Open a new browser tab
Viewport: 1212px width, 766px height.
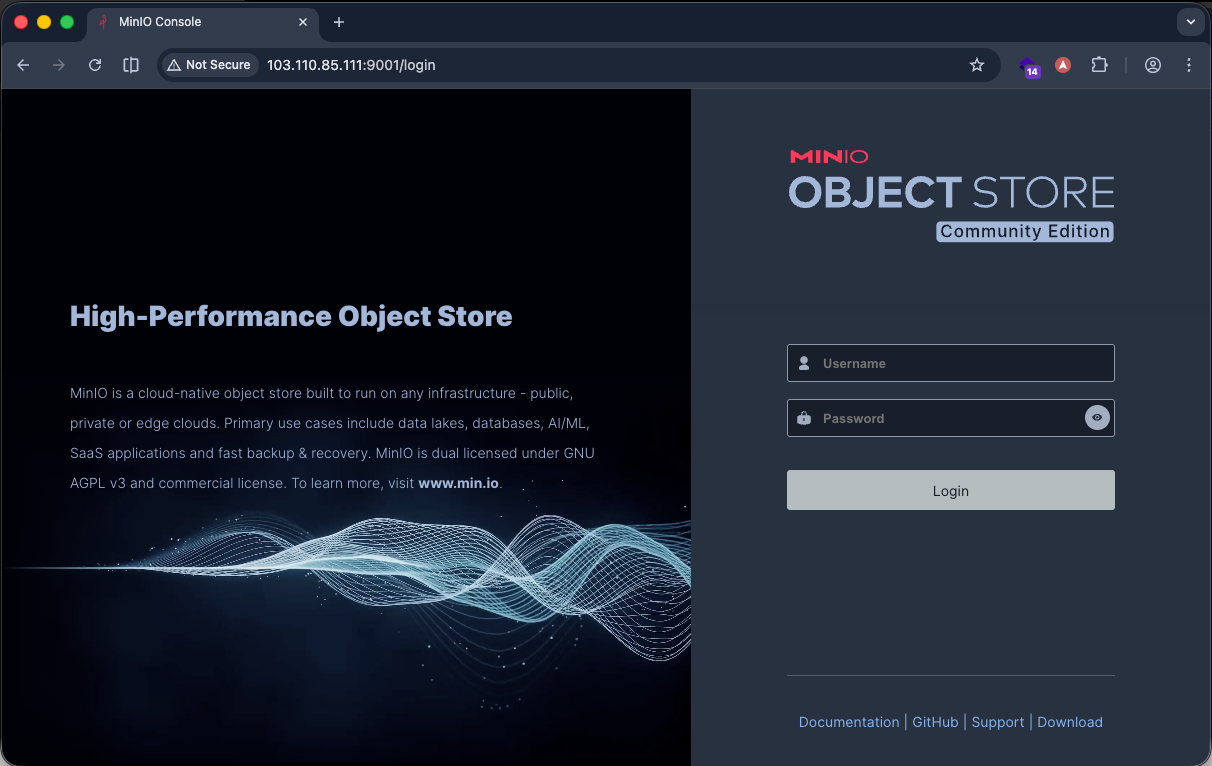pos(339,22)
